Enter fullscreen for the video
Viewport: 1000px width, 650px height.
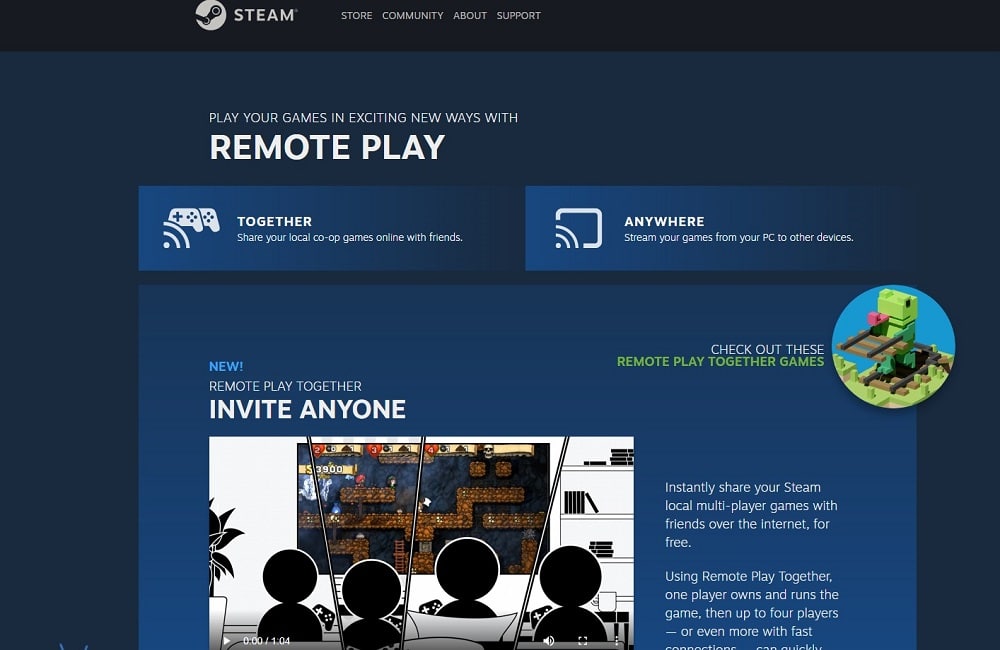(x=582, y=640)
